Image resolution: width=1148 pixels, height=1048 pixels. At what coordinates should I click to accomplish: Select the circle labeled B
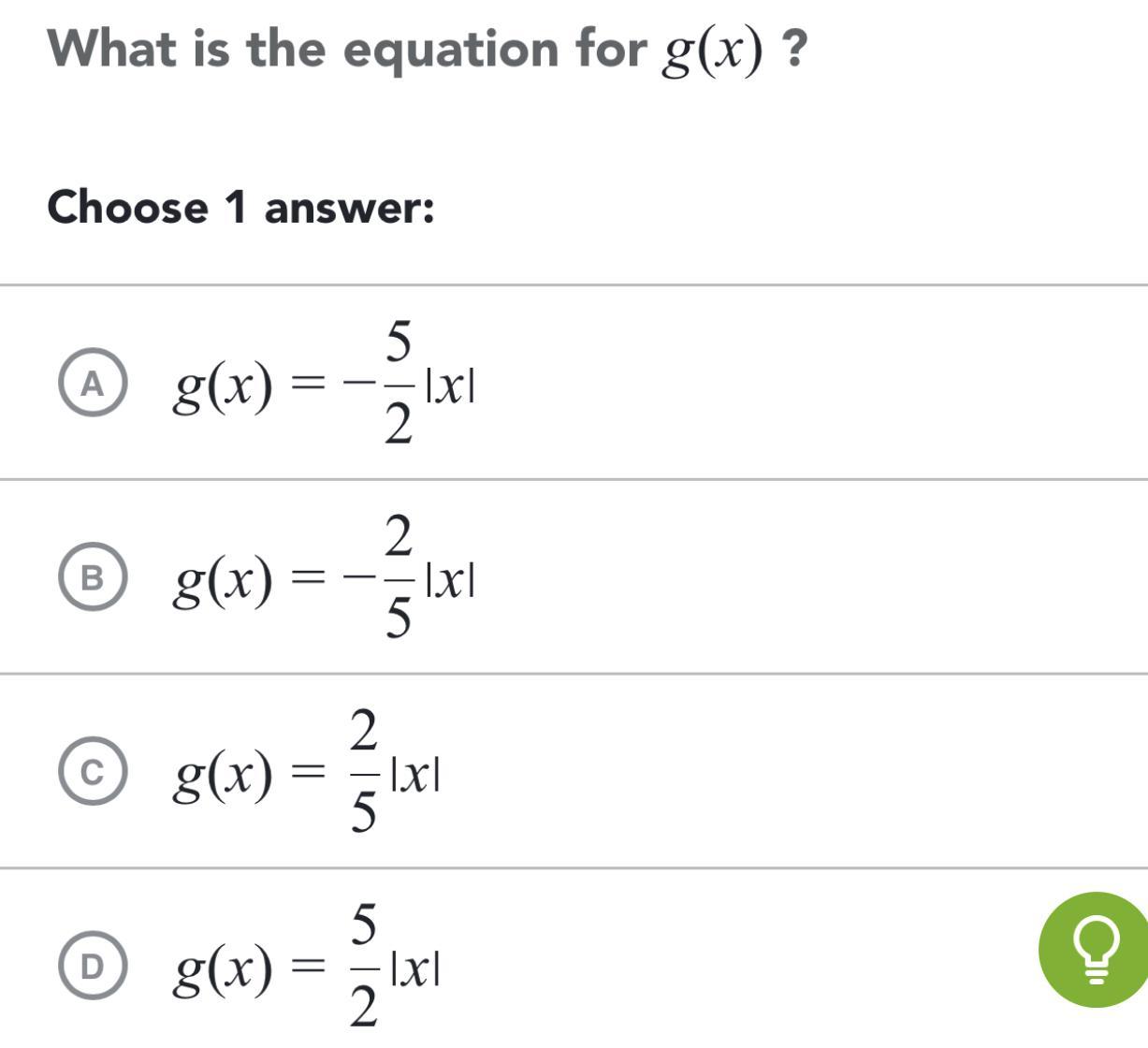coord(91,579)
